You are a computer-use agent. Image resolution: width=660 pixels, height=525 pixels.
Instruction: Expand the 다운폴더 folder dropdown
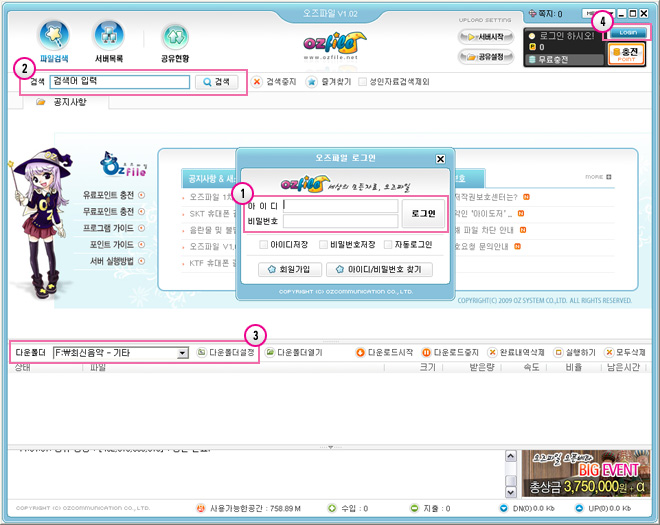point(182,353)
